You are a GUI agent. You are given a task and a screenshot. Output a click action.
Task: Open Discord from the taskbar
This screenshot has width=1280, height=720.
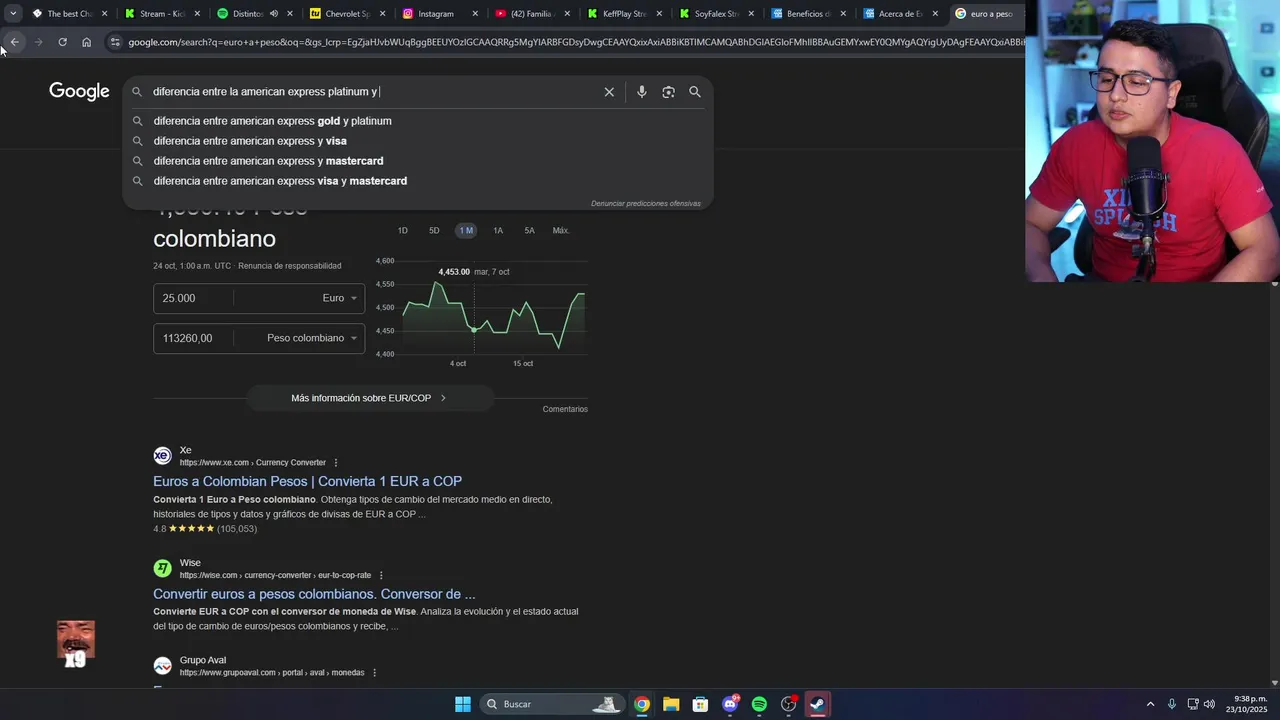[730, 704]
